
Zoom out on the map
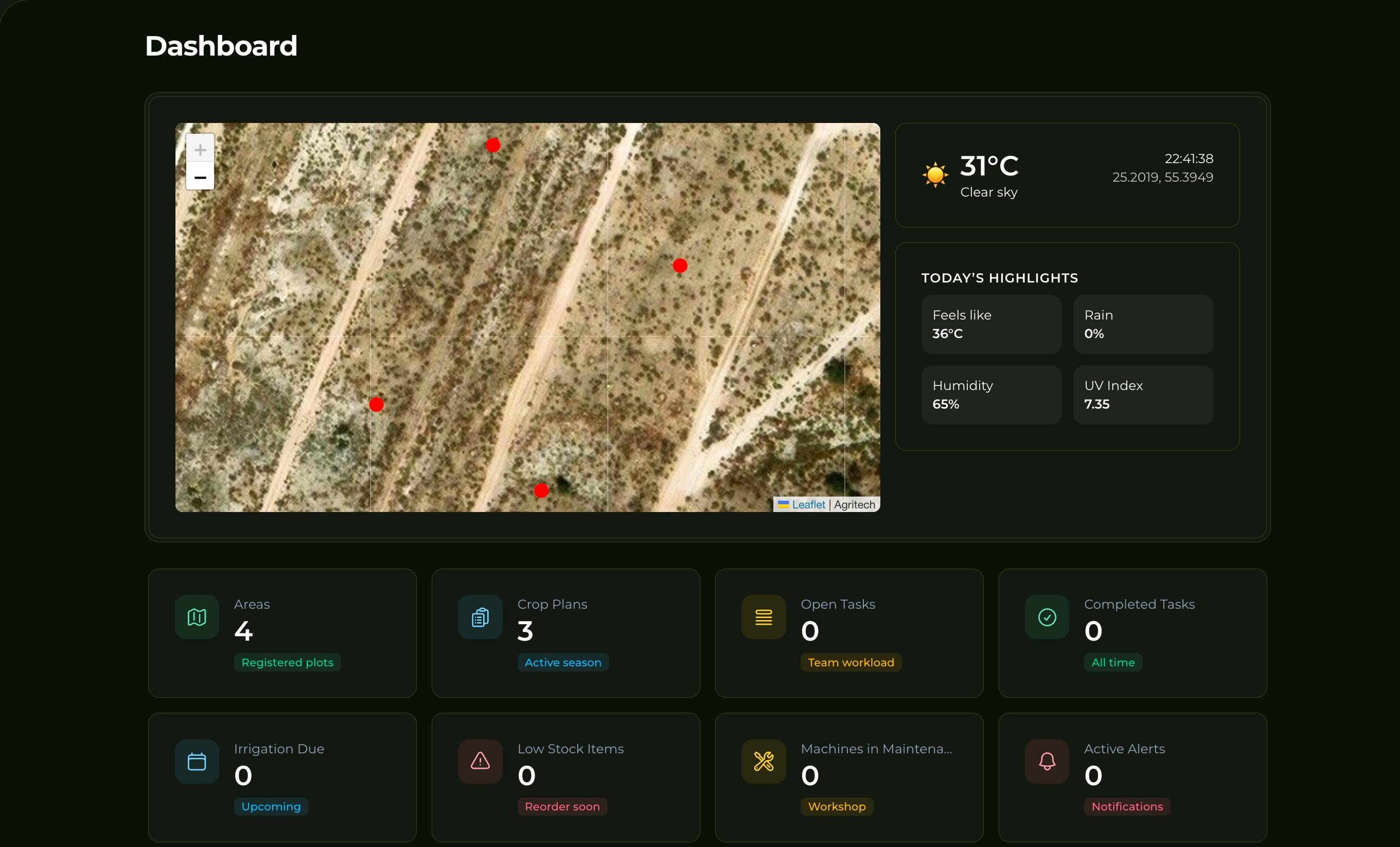click(x=200, y=177)
